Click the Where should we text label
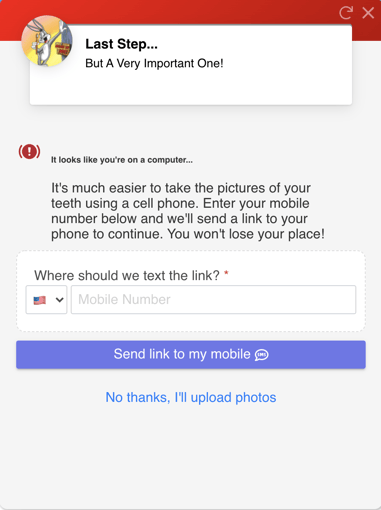This screenshot has height=510, width=381. (127, 276)
